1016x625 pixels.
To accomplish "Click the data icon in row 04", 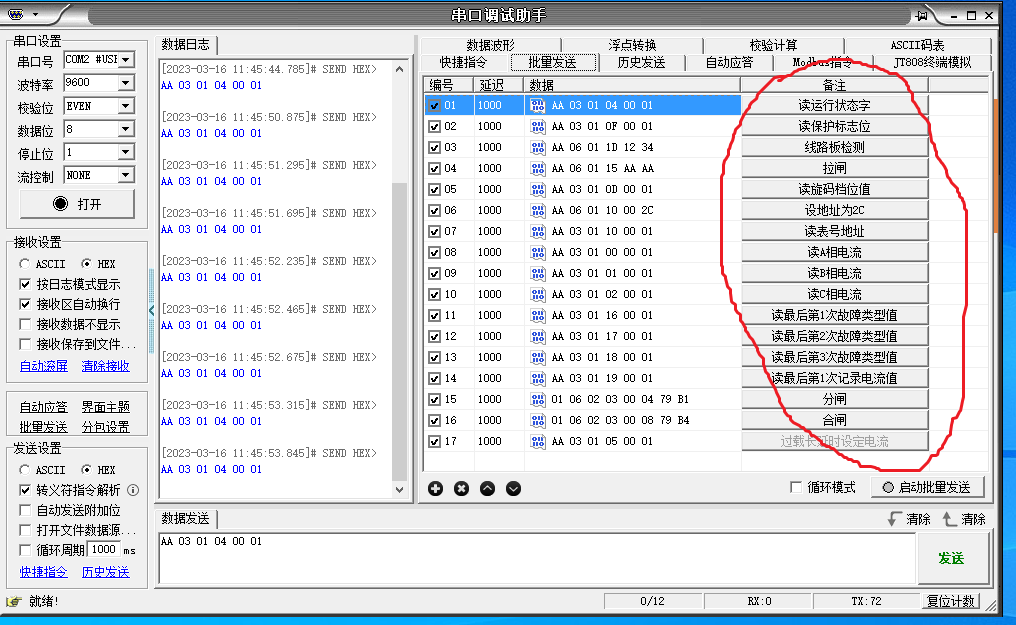I will pos(537,168).
